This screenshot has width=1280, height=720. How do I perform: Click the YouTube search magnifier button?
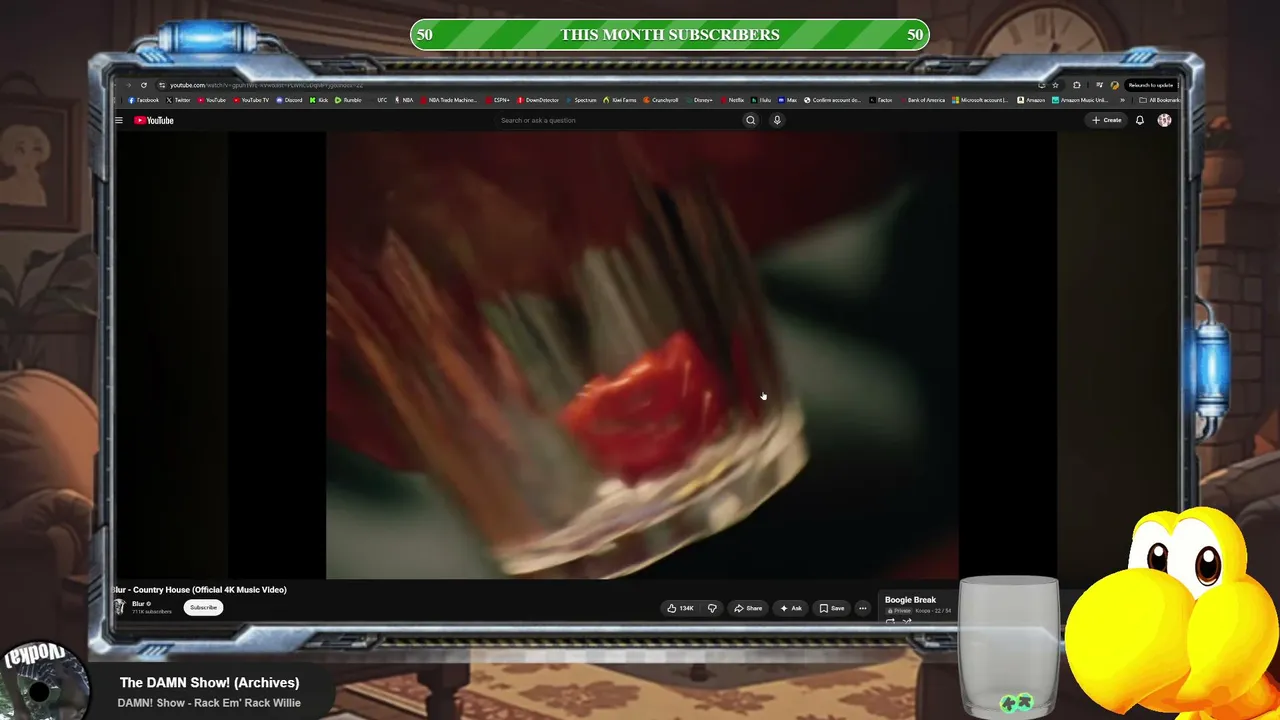pyautogui.click(x=750, y=120)
